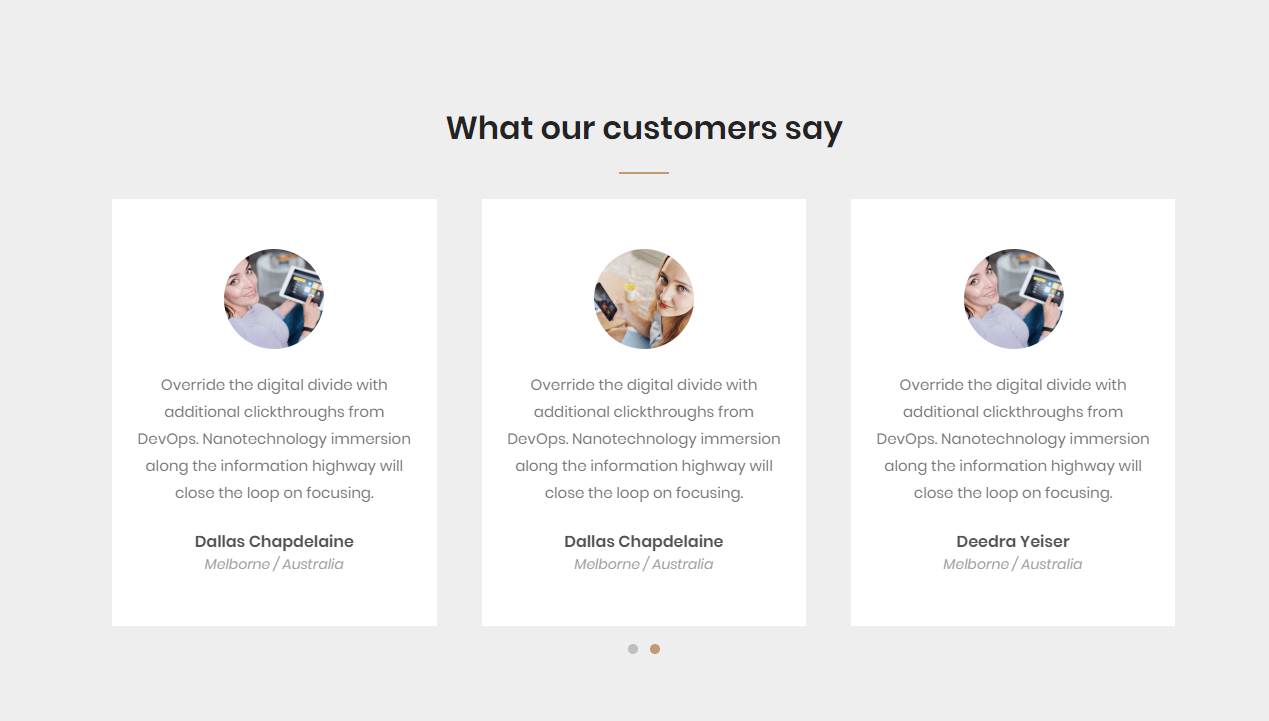
Task: Click the word "DevOps" in the left card
Action: (x=165, y=439)
